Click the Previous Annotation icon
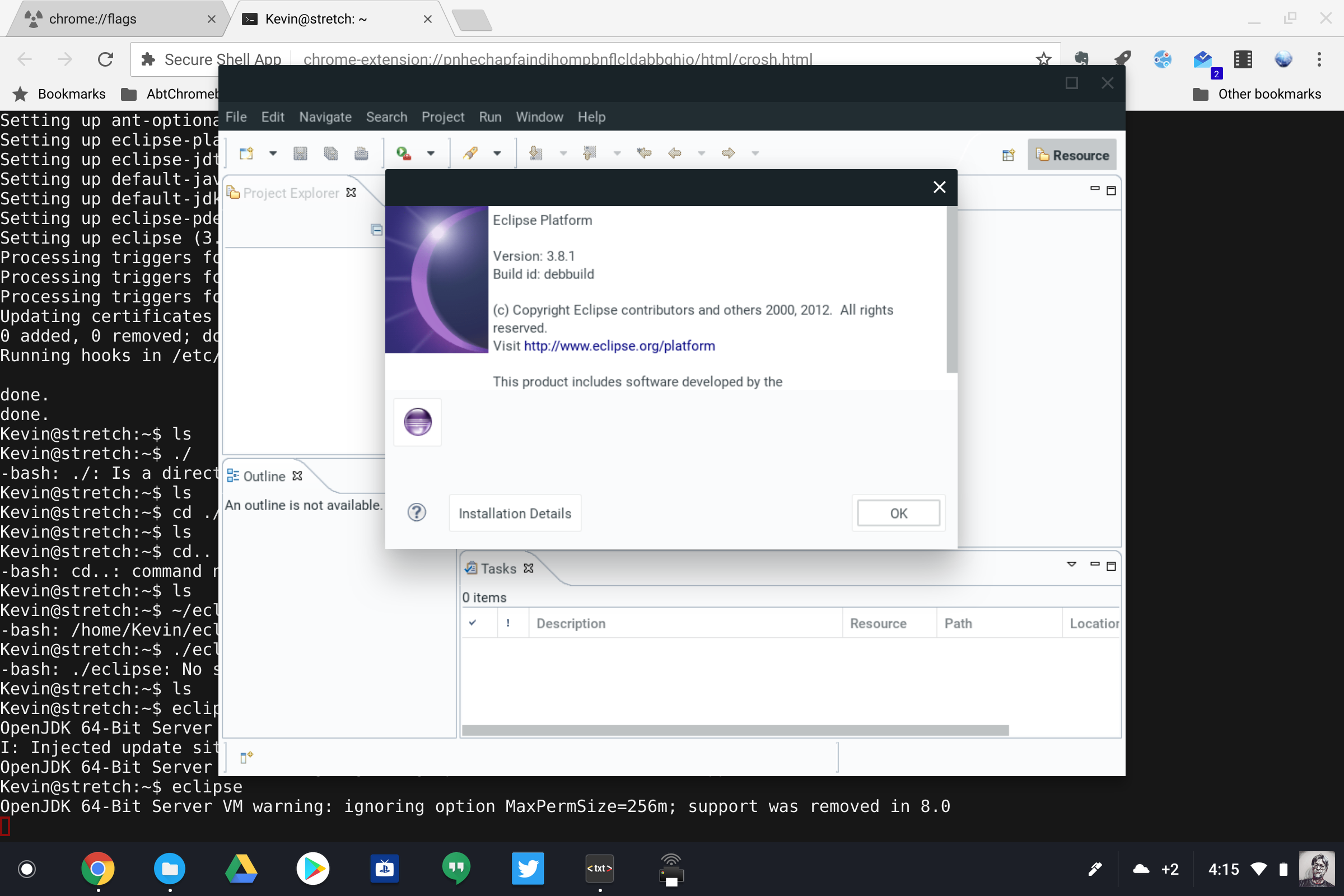Image resolution: width=1344 pixels, height=896 pixels. click(590, 153)
